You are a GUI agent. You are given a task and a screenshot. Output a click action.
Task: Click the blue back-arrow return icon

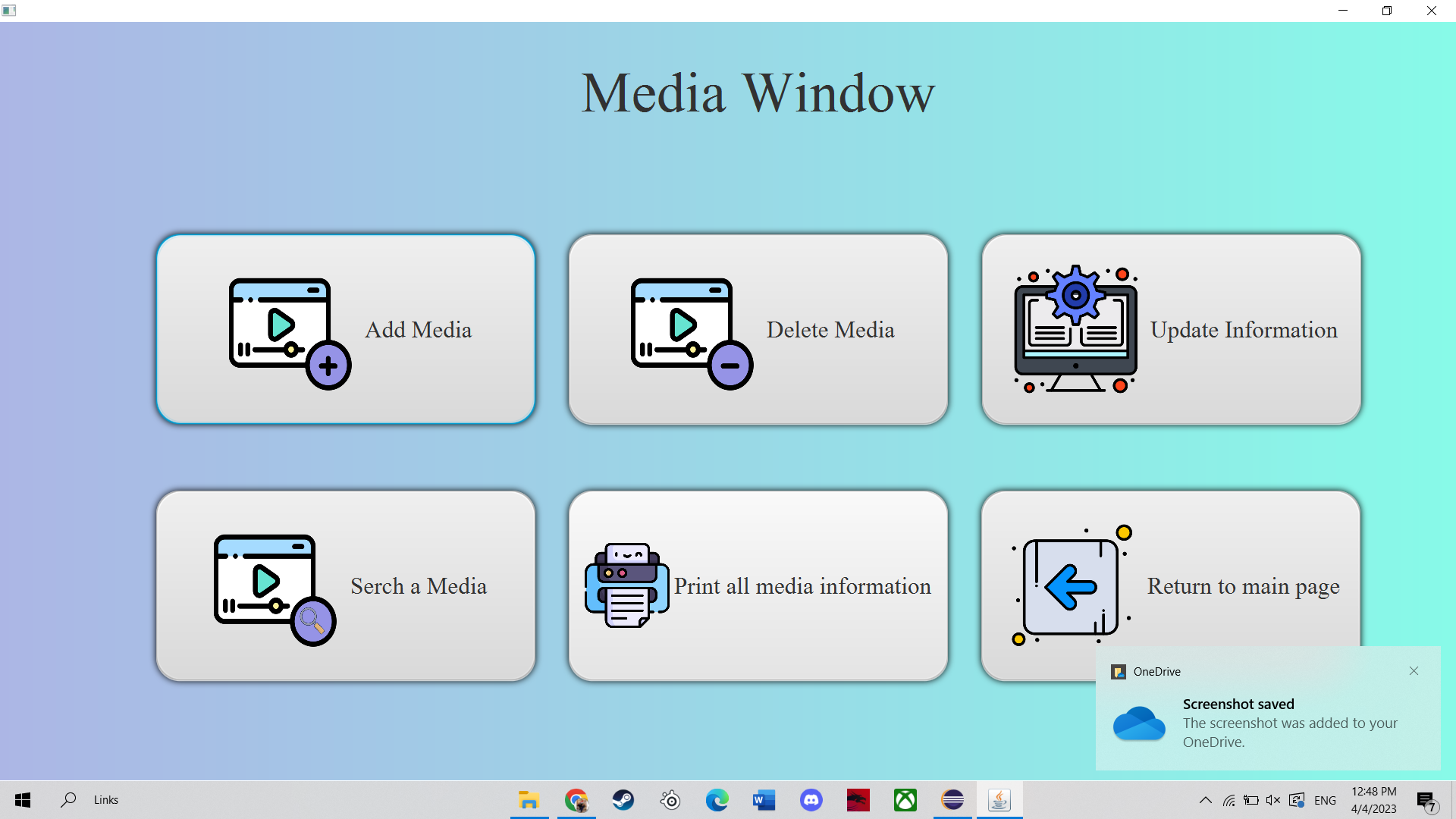click(1072, 586)
